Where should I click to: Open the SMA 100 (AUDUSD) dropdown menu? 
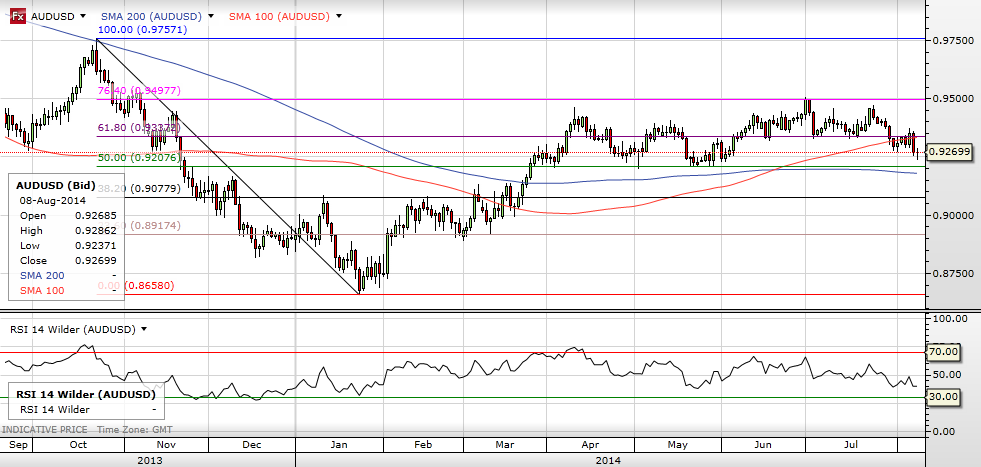pos(340,17)
